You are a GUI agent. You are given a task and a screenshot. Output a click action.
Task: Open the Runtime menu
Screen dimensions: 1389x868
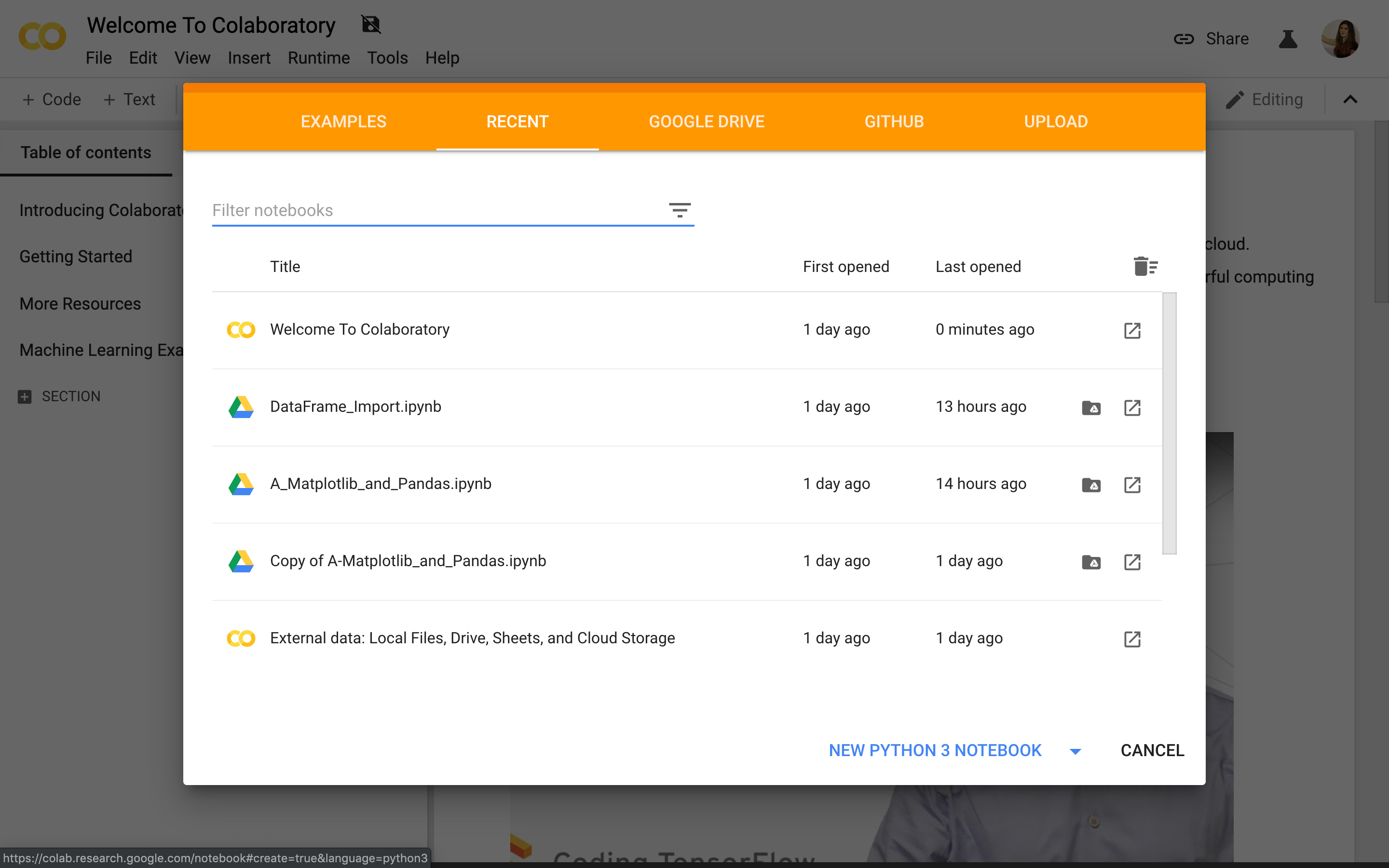(318, 58)
